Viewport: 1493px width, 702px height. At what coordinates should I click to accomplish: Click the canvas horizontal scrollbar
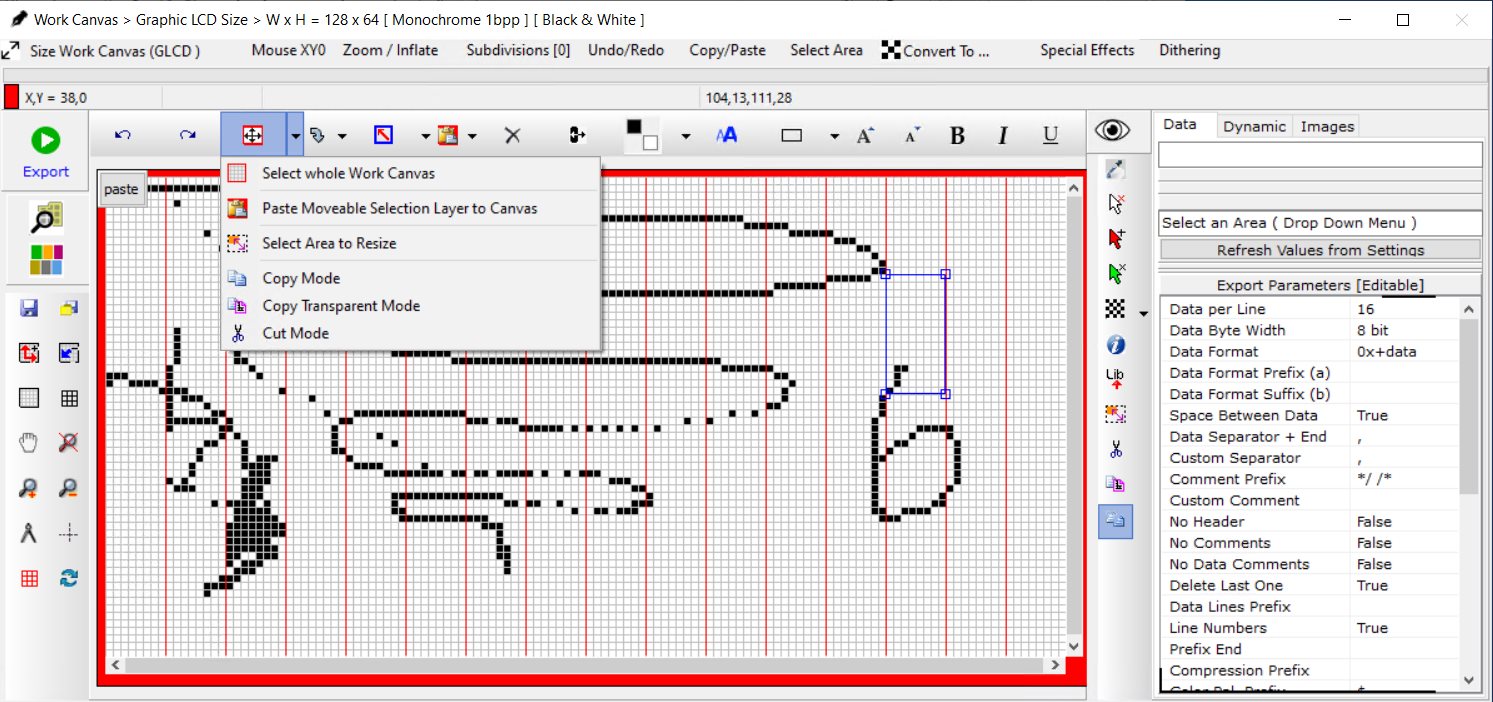pos(587,665)
